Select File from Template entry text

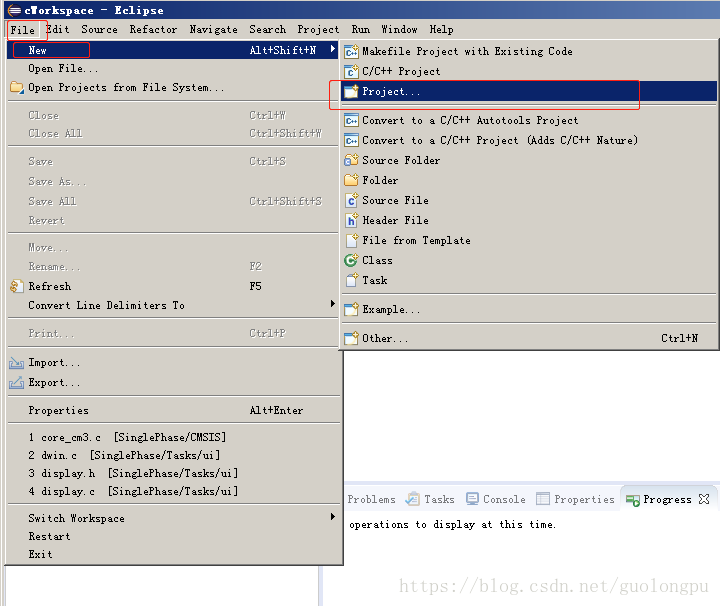coord(416,240)
